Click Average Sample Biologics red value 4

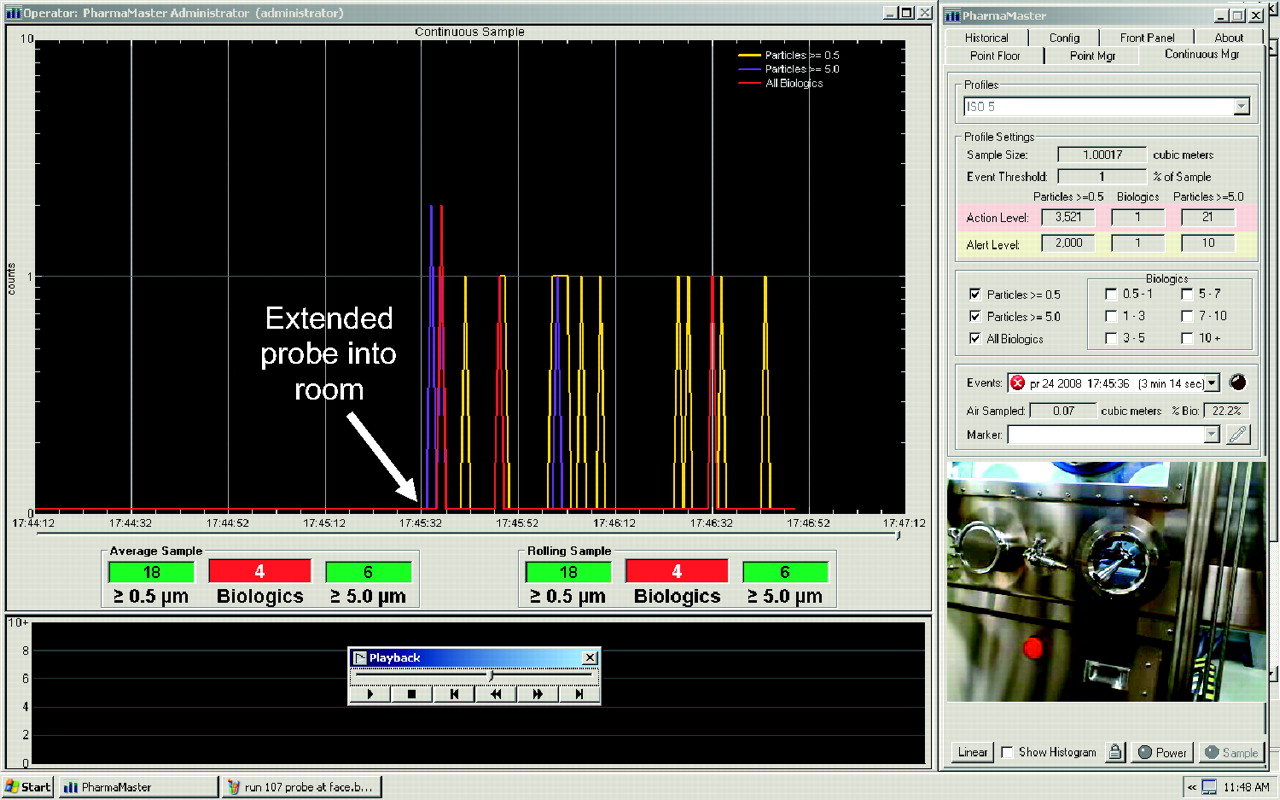coord(260,572)
